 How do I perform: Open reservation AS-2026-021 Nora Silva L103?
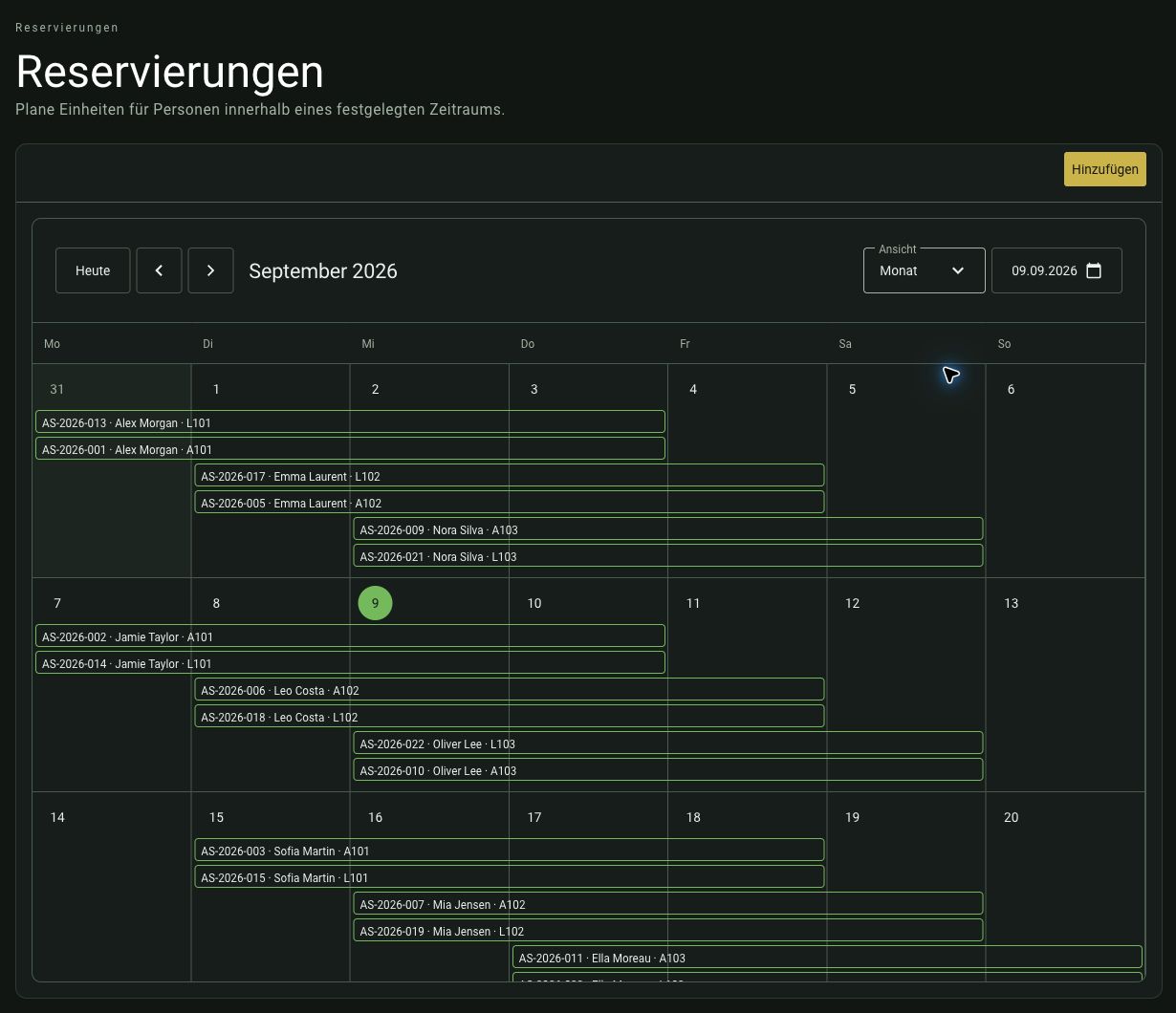tap(668, 555)
